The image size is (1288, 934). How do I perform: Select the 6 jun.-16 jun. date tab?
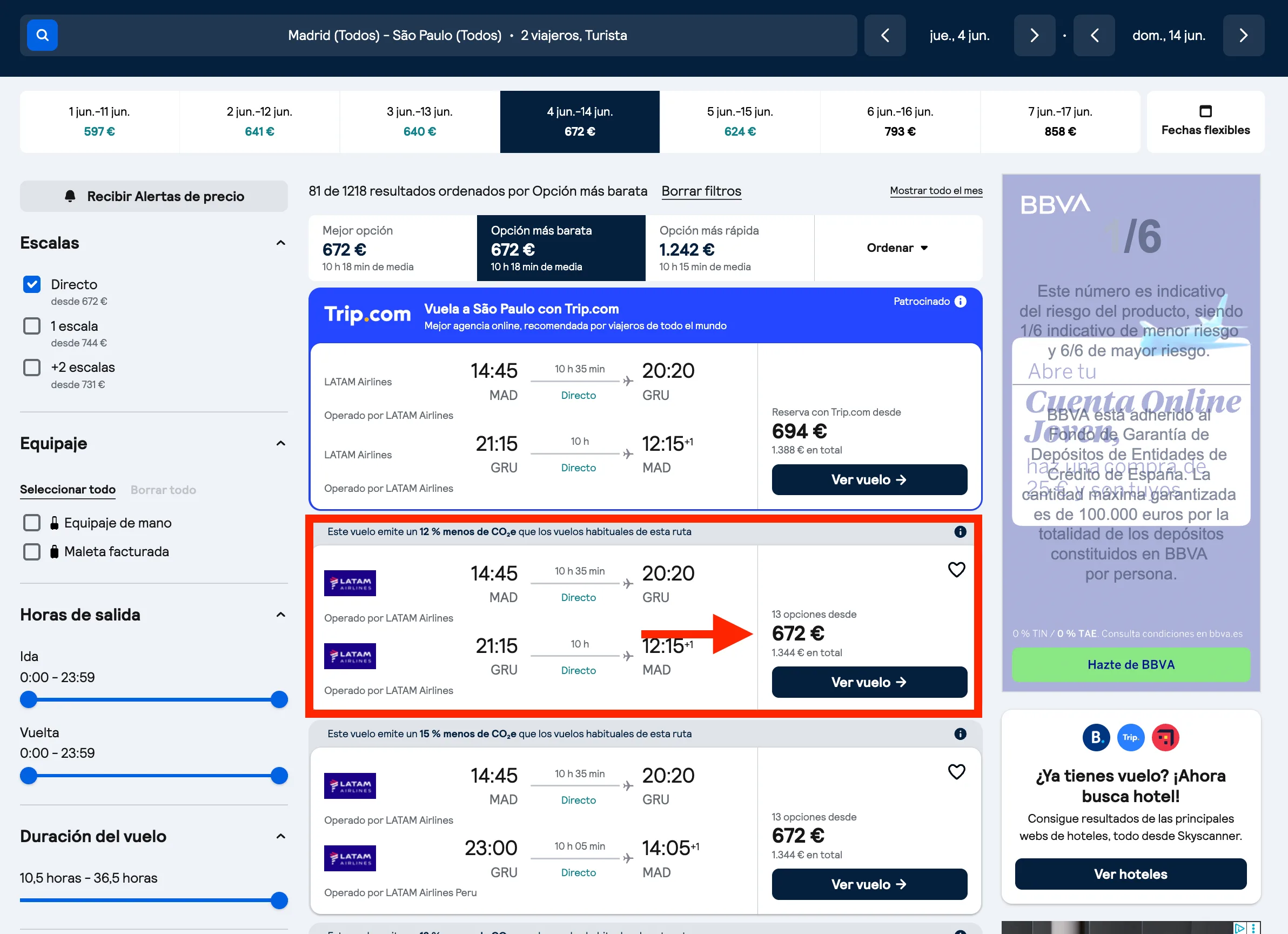pyautogui.click(x=900, y=122)
